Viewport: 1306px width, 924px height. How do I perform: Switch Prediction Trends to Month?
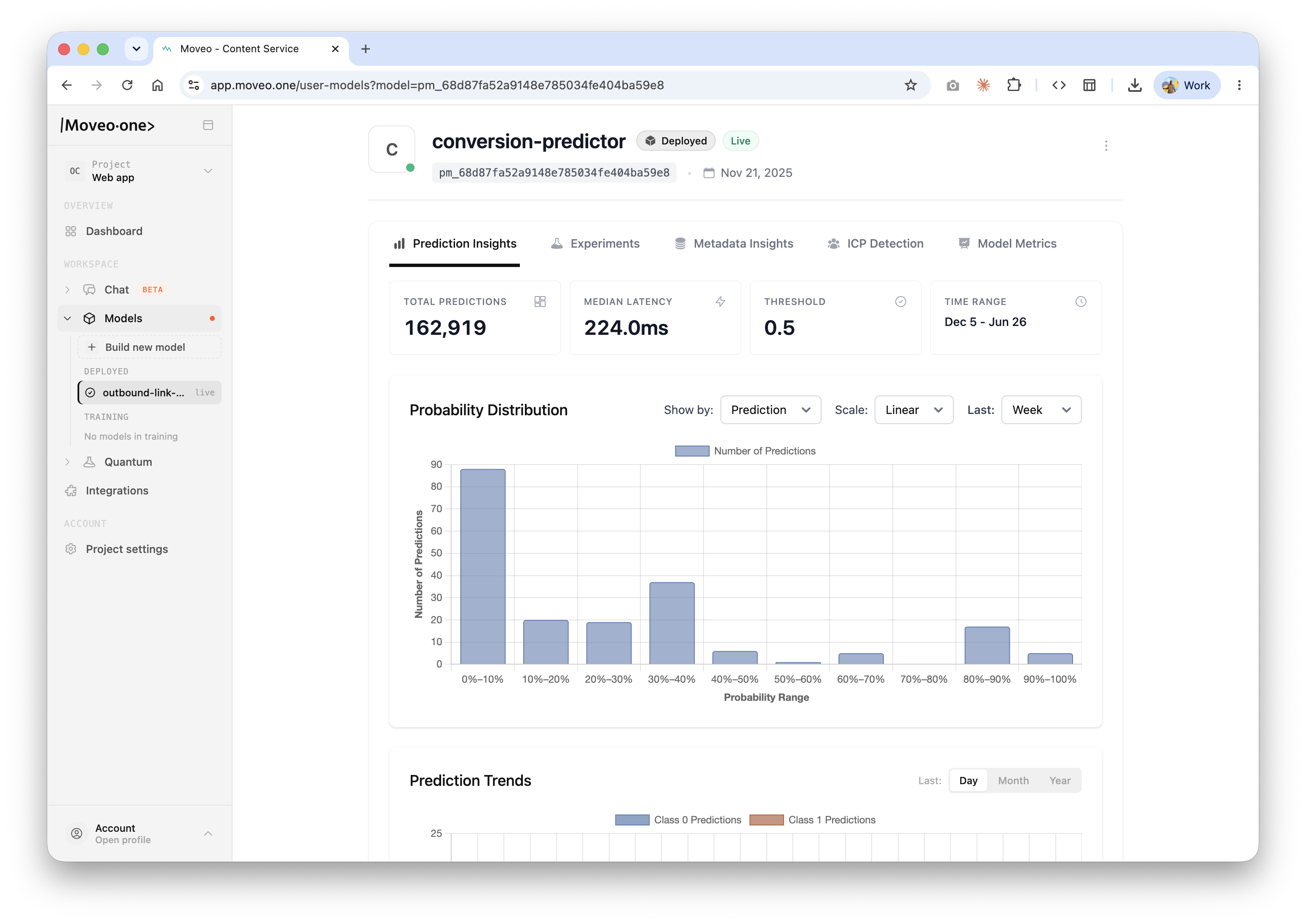pyautogui.click(x=1013, y=781)
